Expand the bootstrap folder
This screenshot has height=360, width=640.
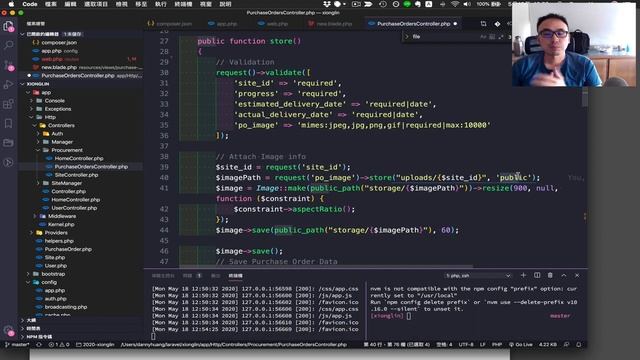[x=29, y=274]
